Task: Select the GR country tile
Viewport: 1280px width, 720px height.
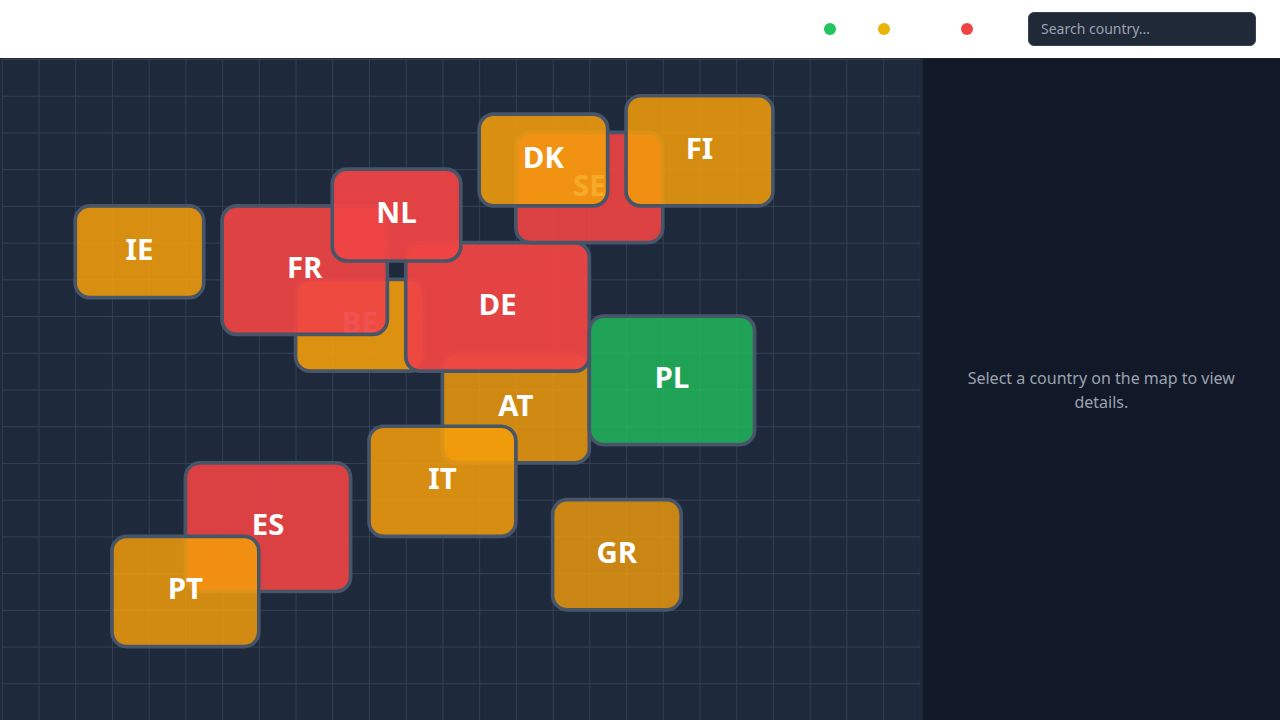Action: tap(617, 555)
